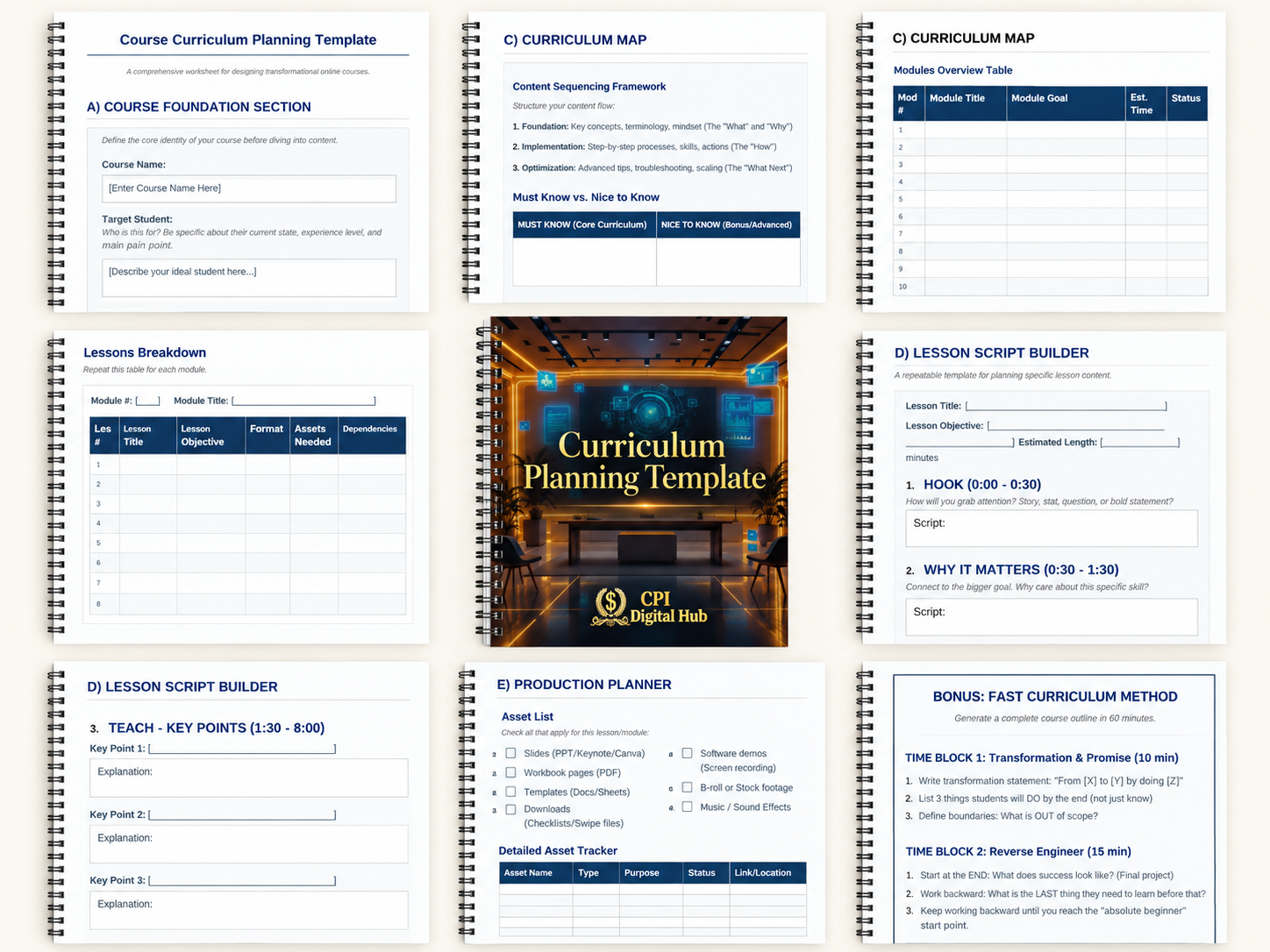Click the Enter Course Name Here field

[249, 188]
